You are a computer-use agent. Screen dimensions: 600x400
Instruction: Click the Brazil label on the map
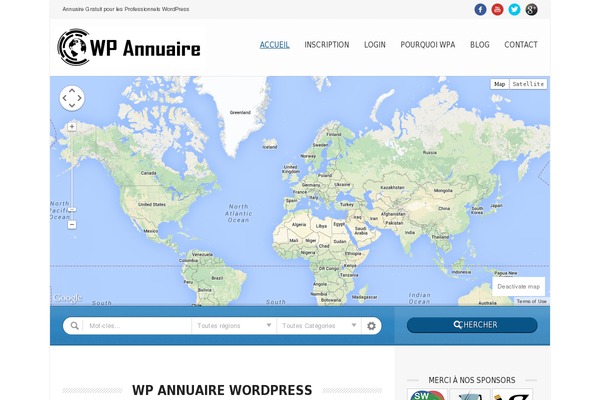point(217,278)
